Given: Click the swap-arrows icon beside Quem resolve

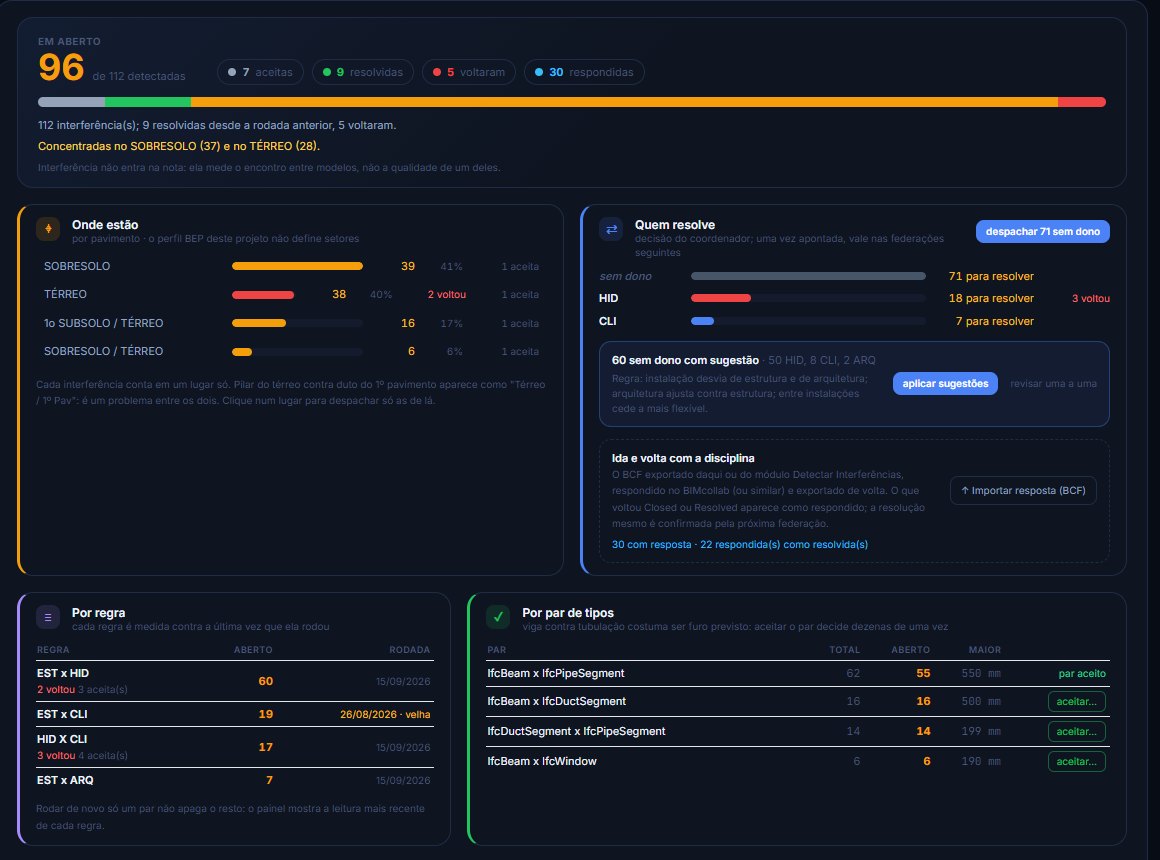Looking at the screenshot, I should click(x=611, y=229).
